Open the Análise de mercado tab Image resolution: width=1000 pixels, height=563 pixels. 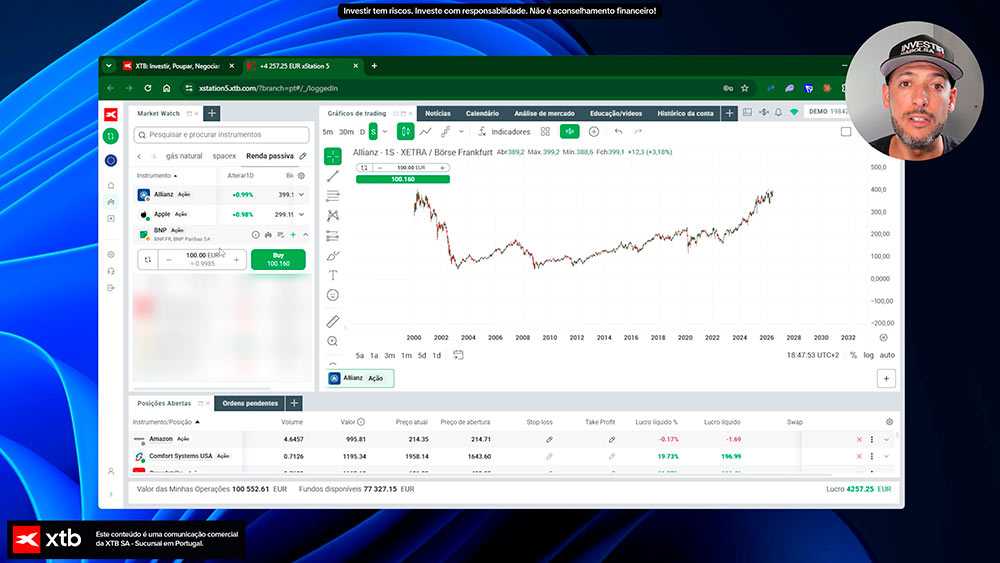[x=544, y=113]
